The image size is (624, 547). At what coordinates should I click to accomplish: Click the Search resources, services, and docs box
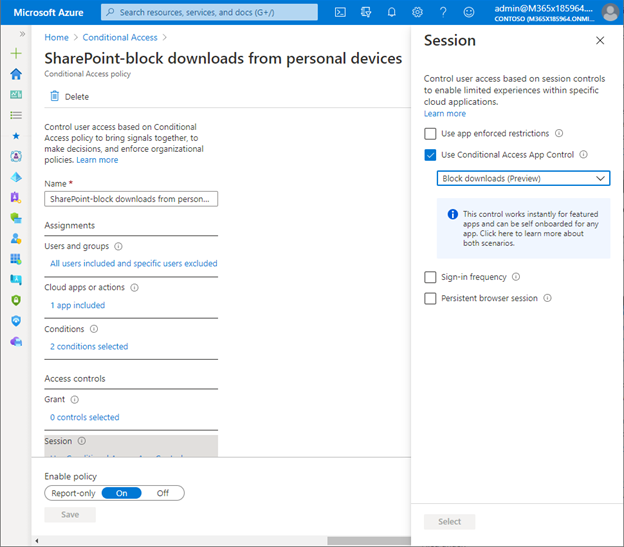pyautogui.click(x=209, y=12)
